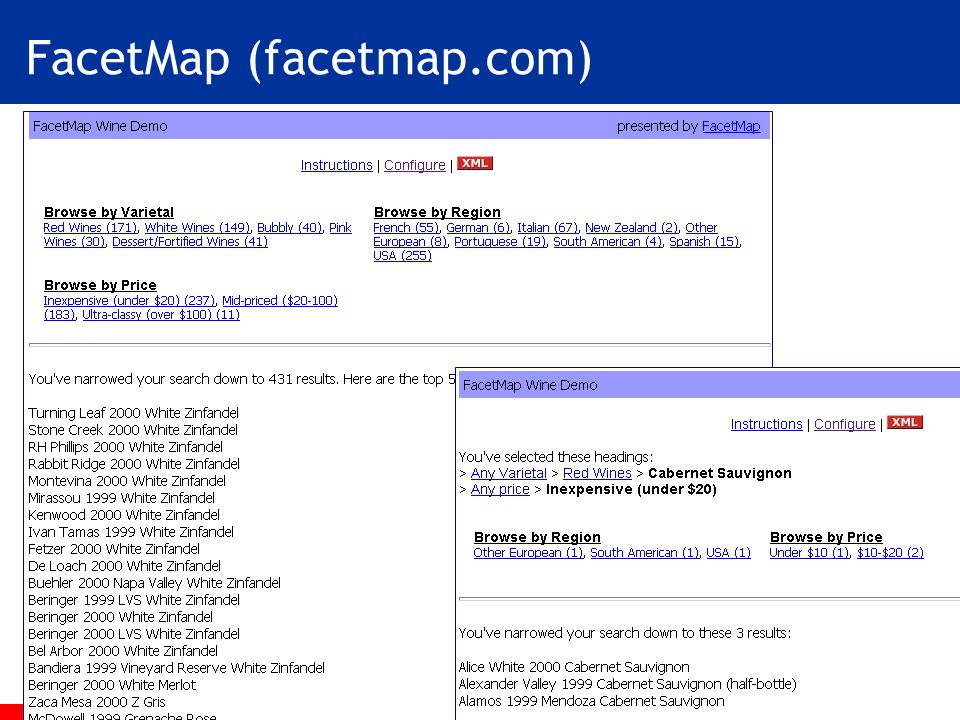The width and height of the screenshot is (960, 720).
Task: Browse Red Wines (171) varietal
Action: tap(90, 227)
